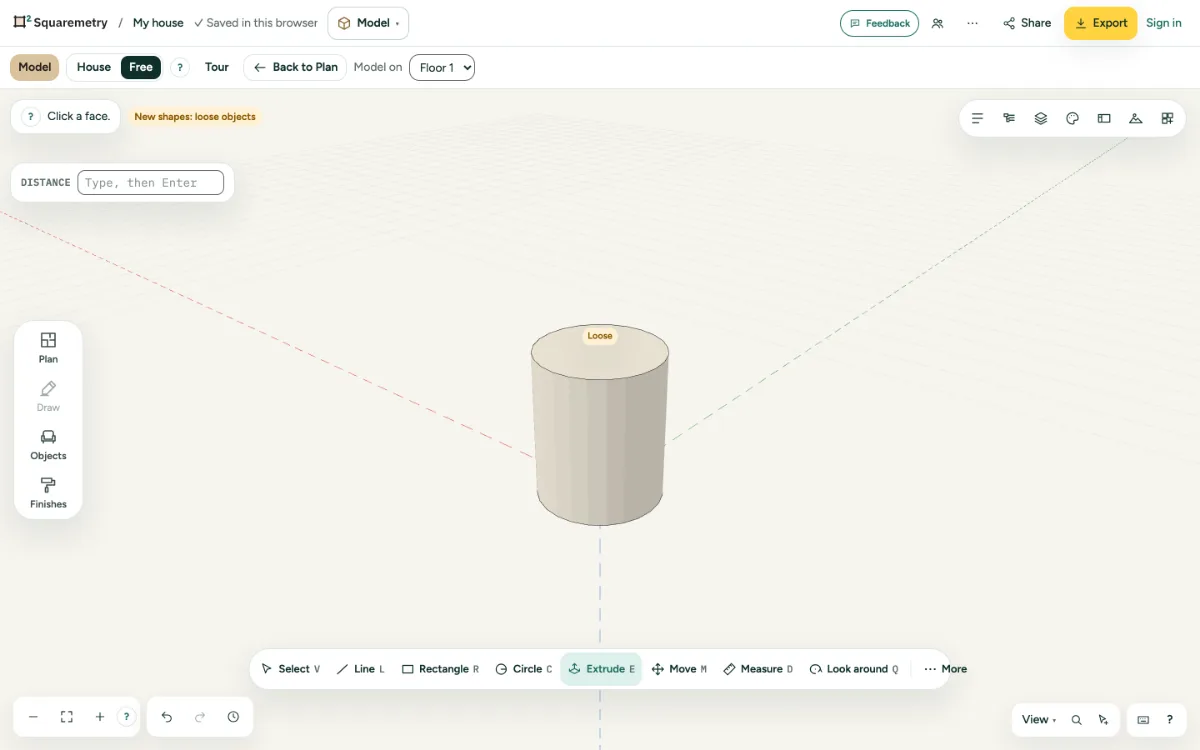Select the Circle drawing tool
This screenshot has height=750, width=1200.
[x=523, y=669]
